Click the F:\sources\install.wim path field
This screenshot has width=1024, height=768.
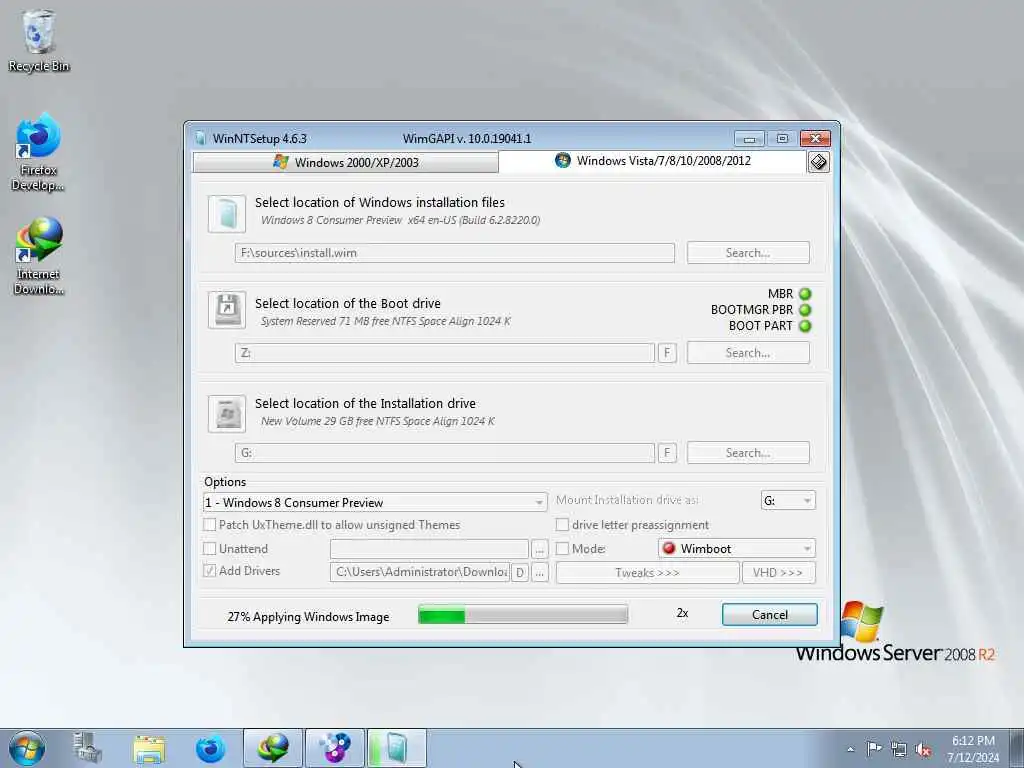pyautogui.click(x=455, y=253)
